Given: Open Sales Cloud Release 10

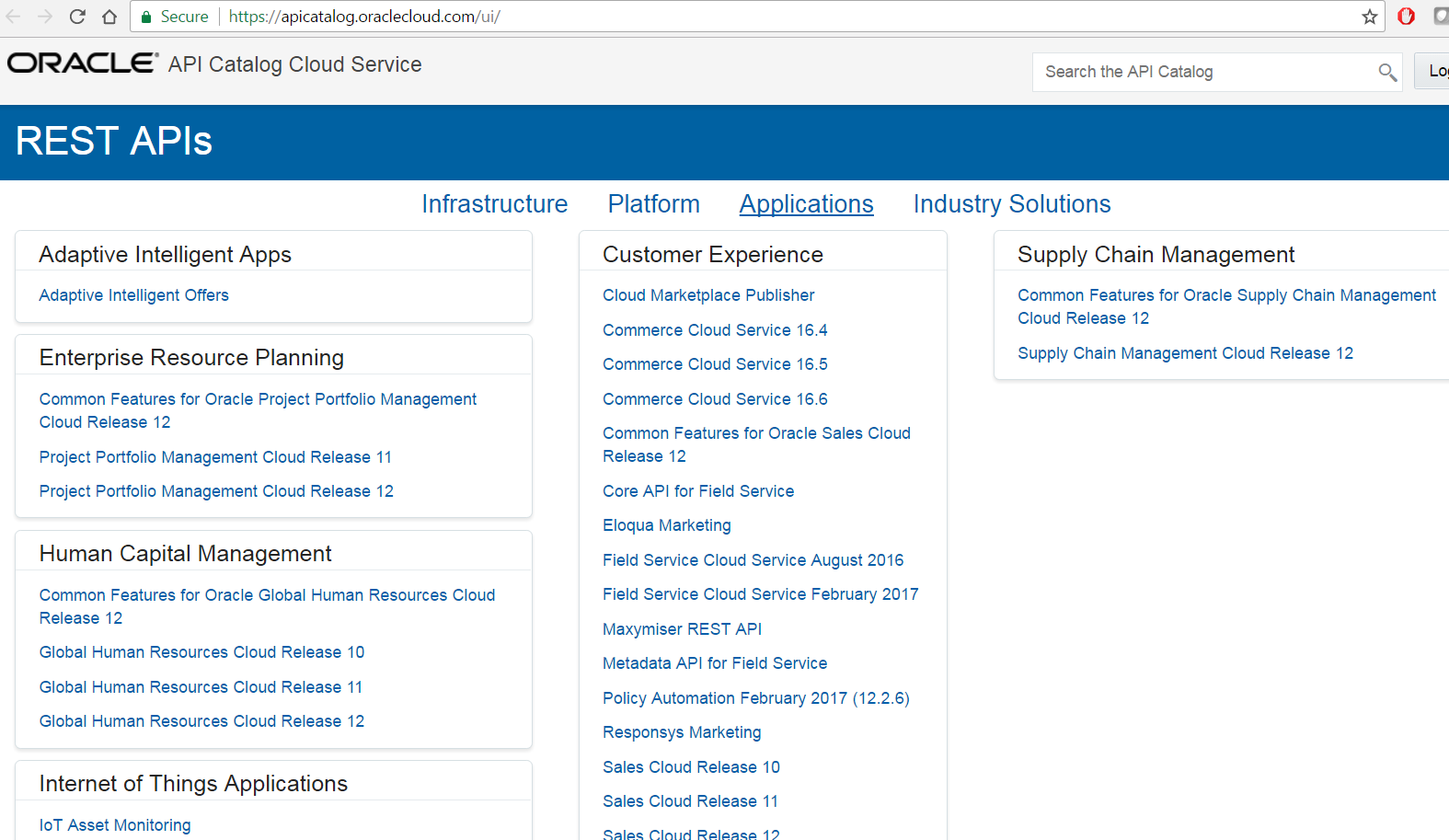Looking at the screenshot, I should click(691, 767).
